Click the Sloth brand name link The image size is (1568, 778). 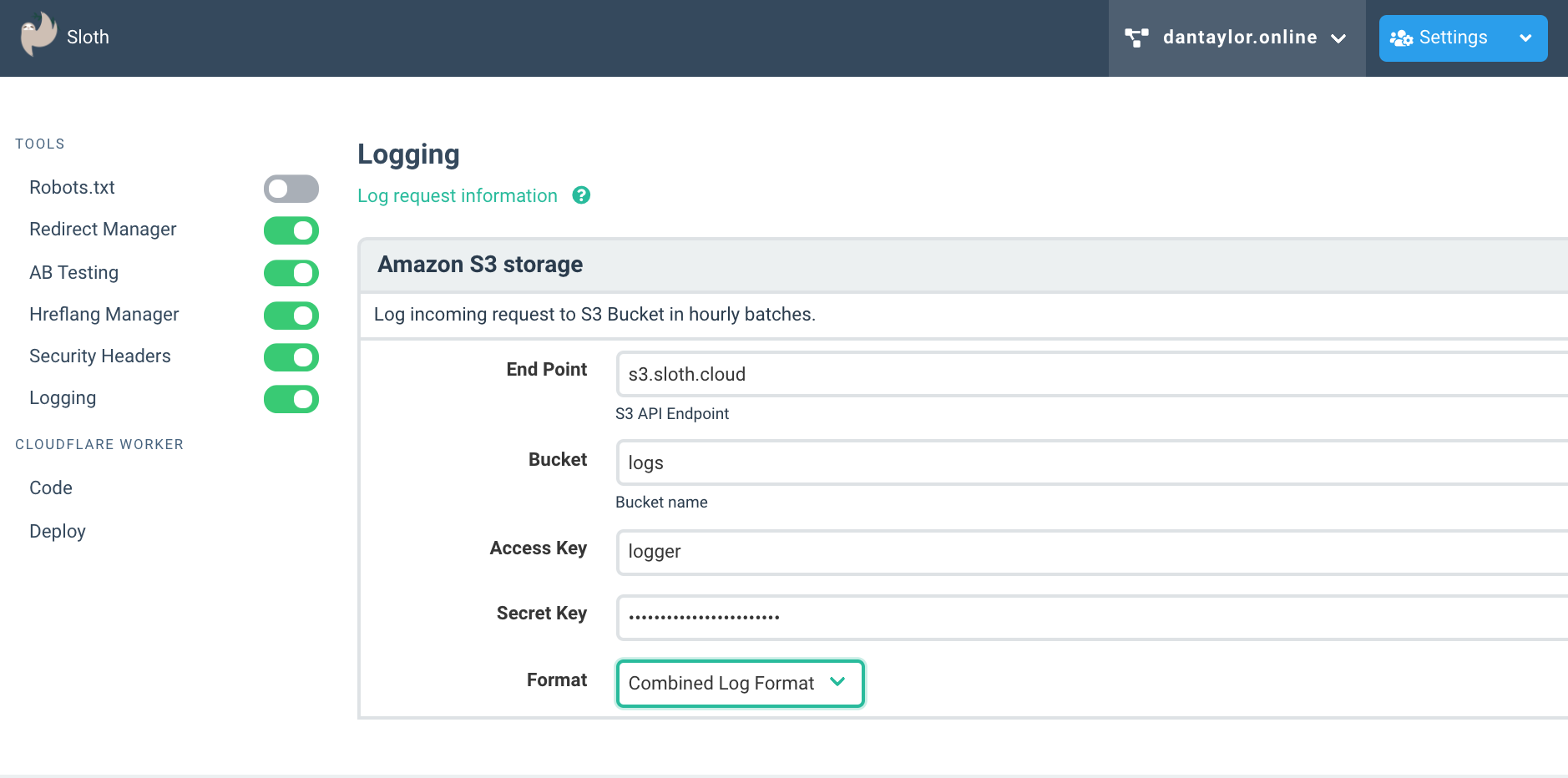88,38
